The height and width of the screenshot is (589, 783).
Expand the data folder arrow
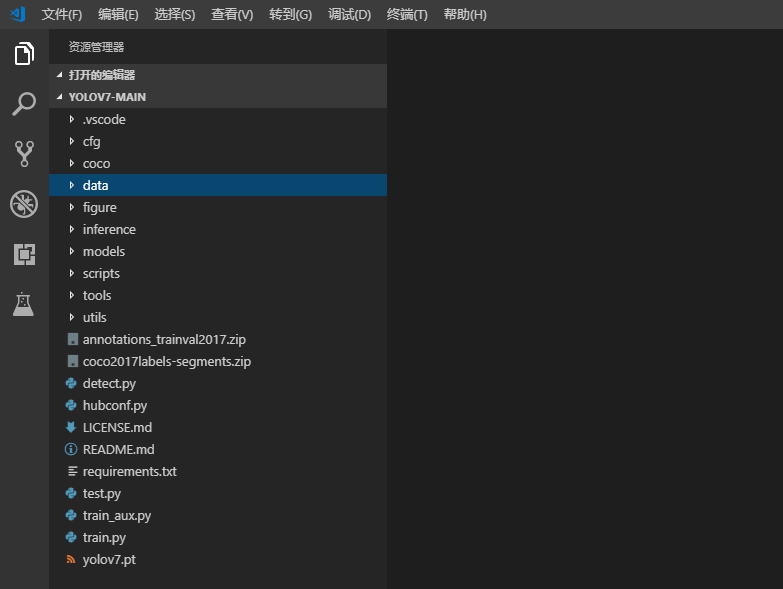(72, 185)
